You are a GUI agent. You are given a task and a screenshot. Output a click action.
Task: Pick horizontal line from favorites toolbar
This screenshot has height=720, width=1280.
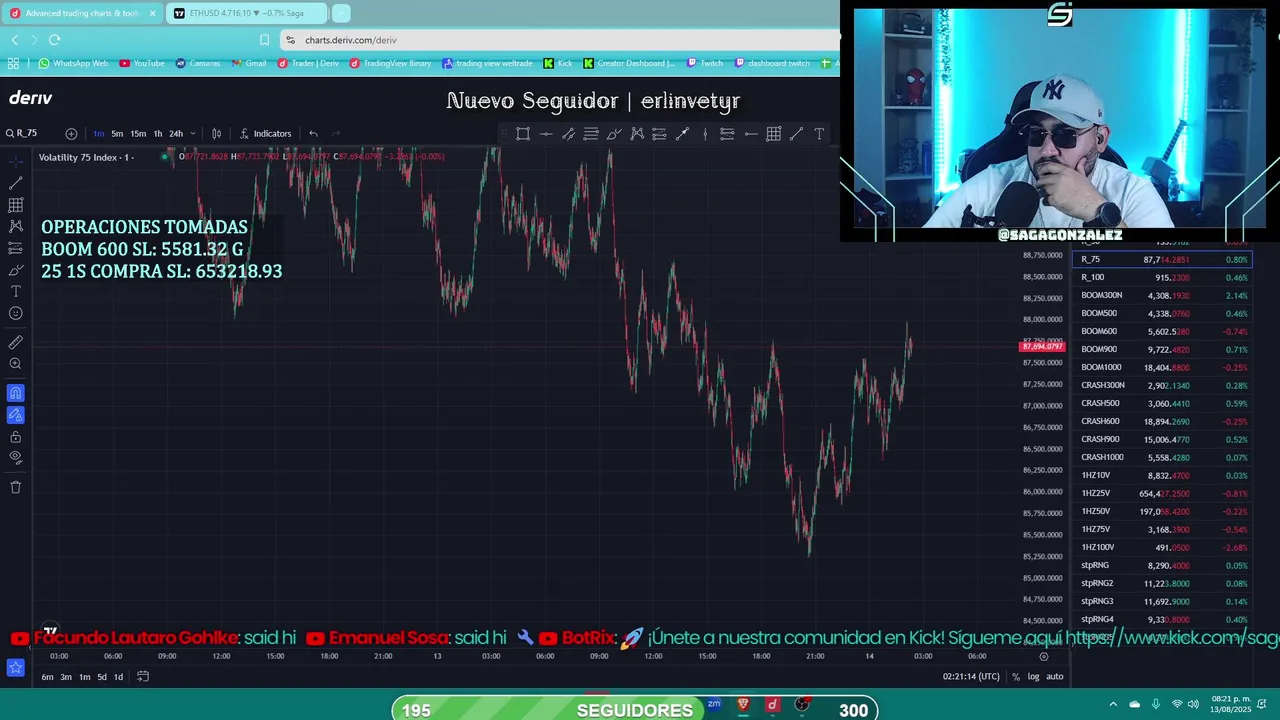coord(546,134)
